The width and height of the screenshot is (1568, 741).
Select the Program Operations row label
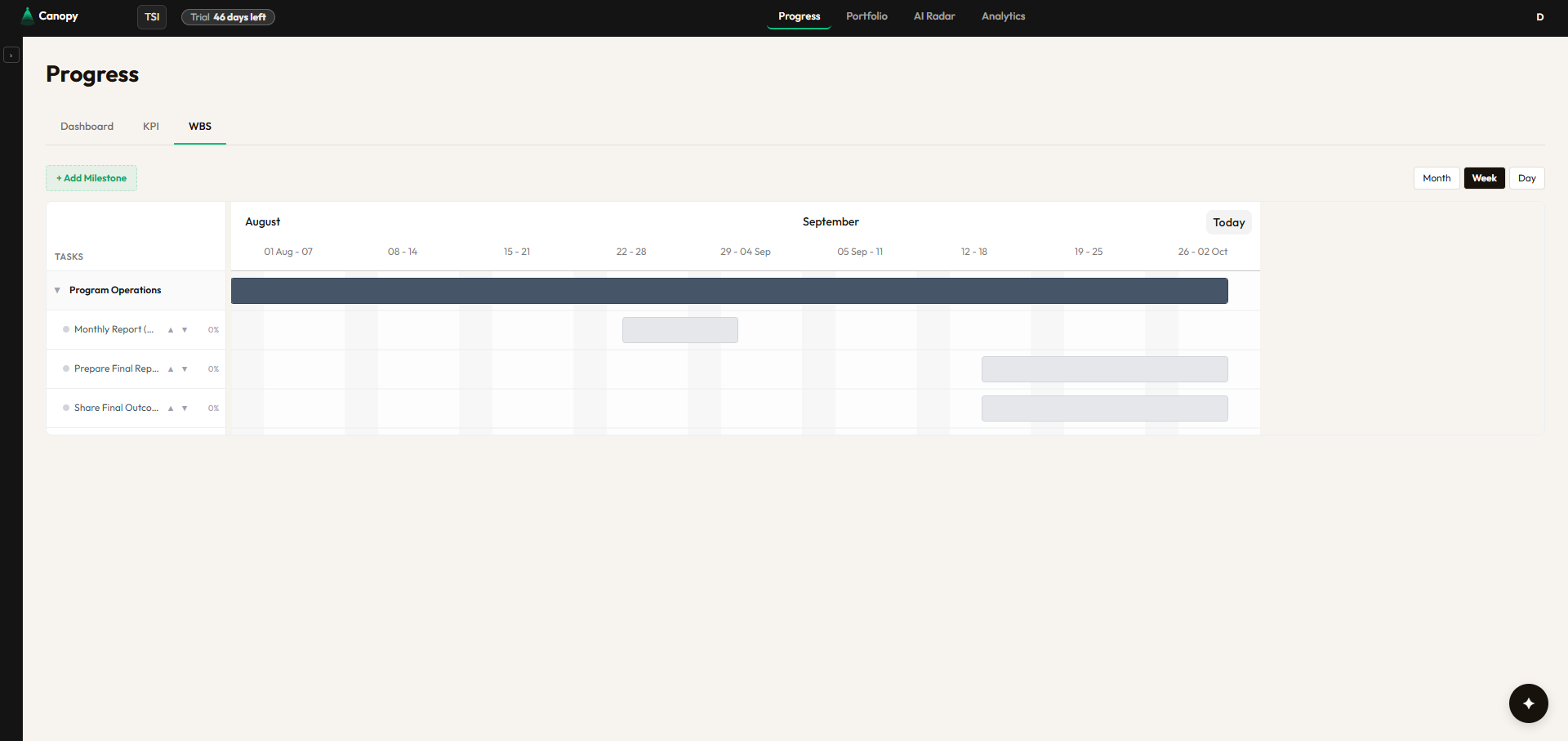click(x=115, y=290)
